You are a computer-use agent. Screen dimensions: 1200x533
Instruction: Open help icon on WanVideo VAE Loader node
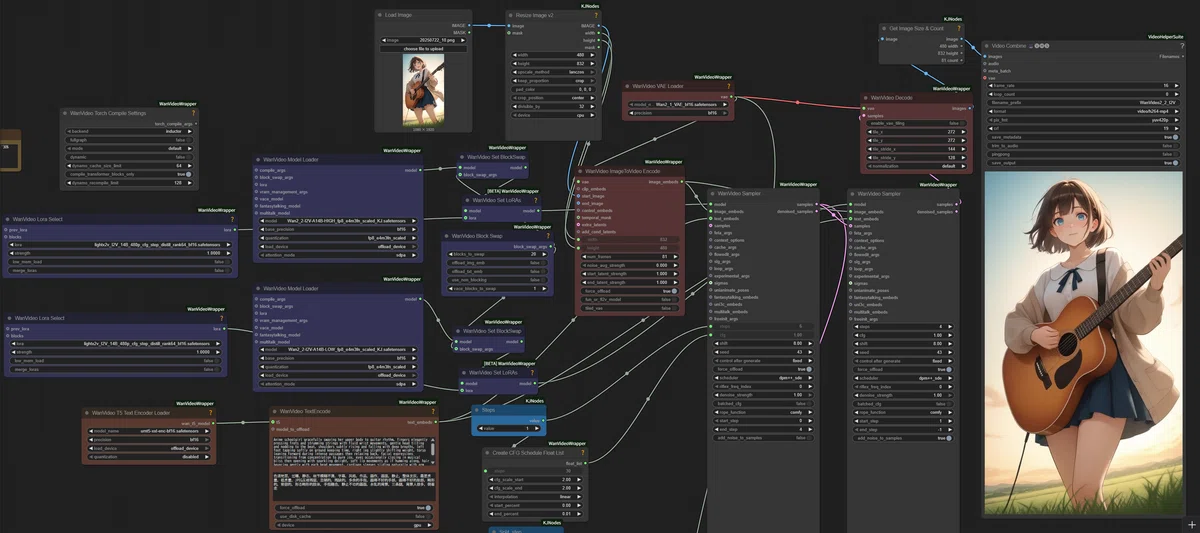(729, 87)
